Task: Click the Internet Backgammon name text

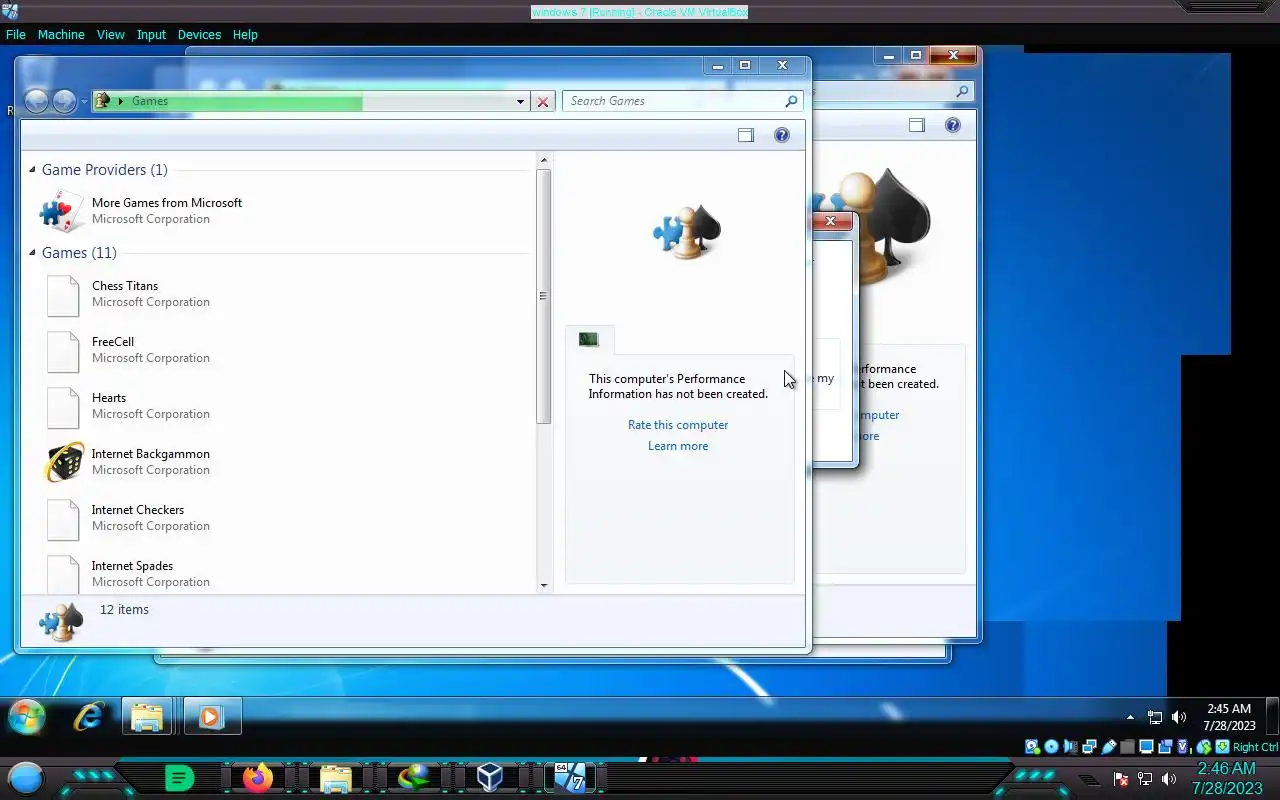Action: click(x=151, y=454)
